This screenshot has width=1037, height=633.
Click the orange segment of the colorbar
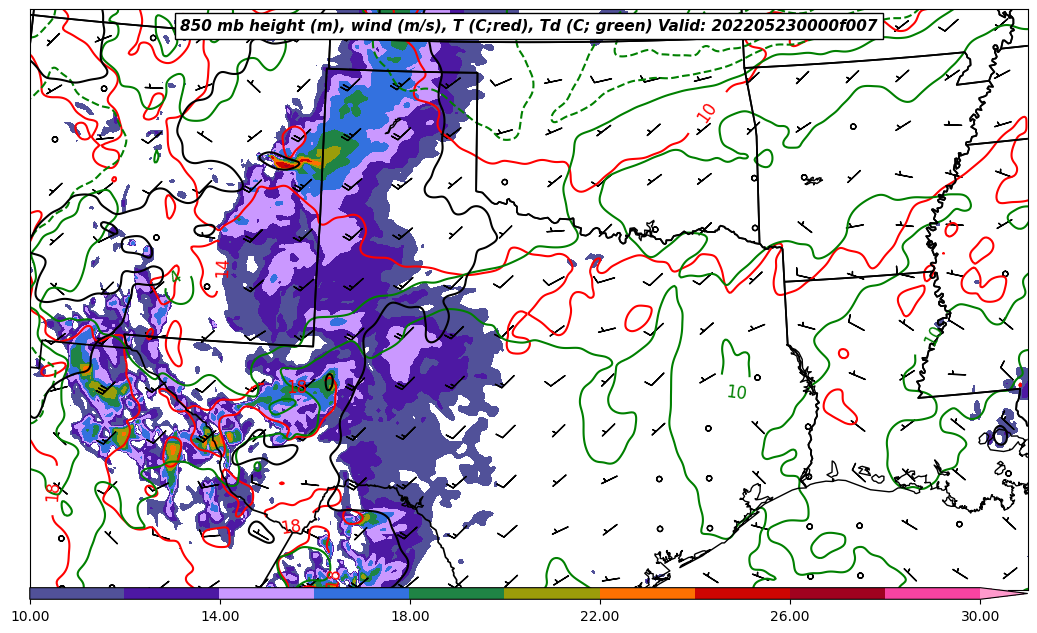647,593
